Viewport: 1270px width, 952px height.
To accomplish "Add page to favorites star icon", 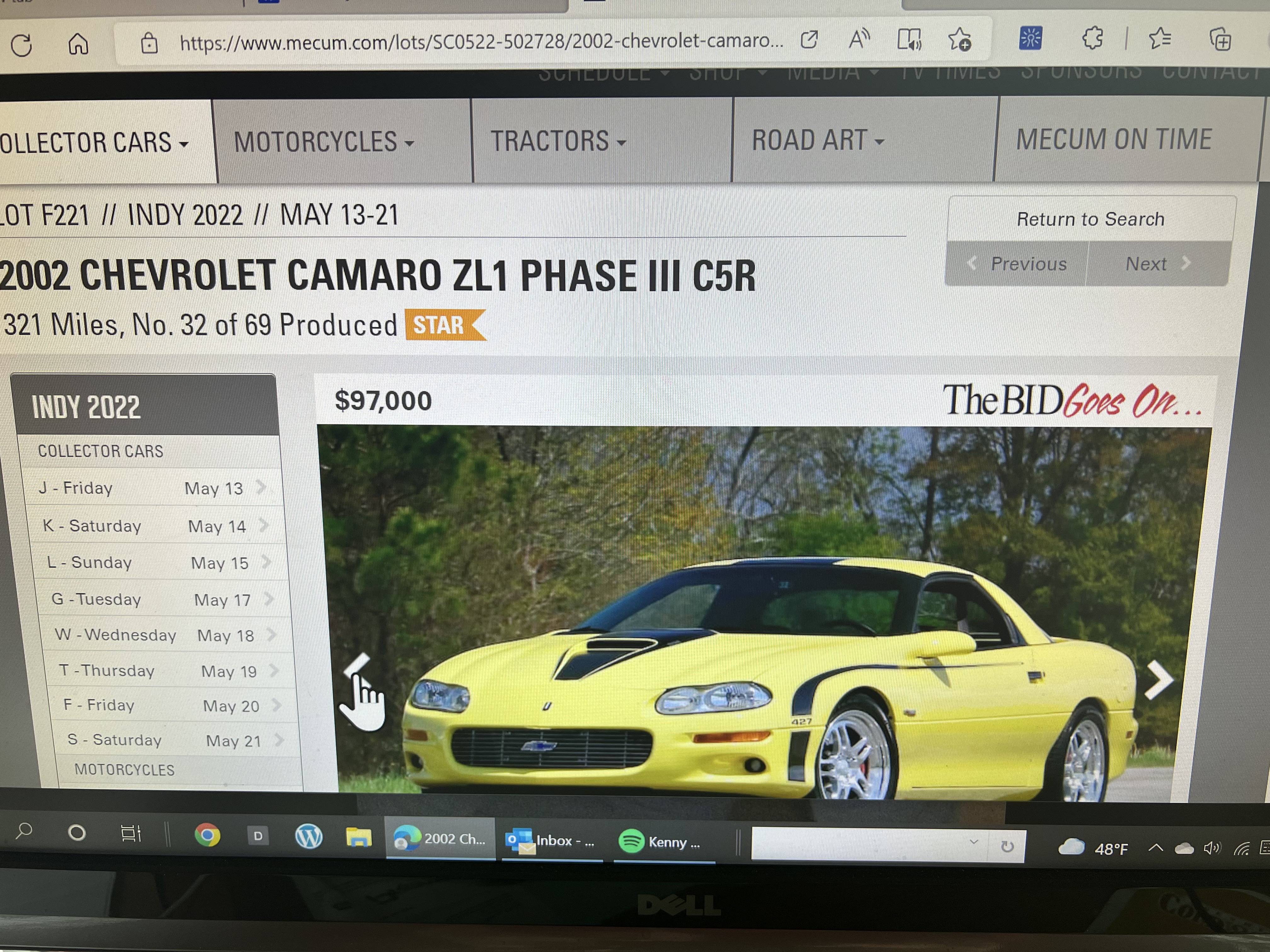I will [959, 40].
